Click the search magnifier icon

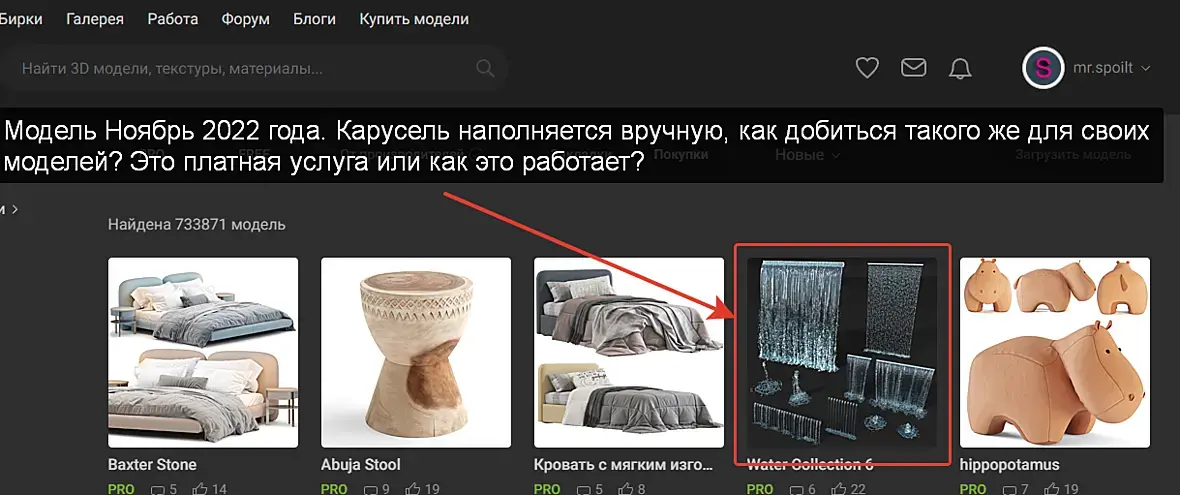(x=485, y=68)
